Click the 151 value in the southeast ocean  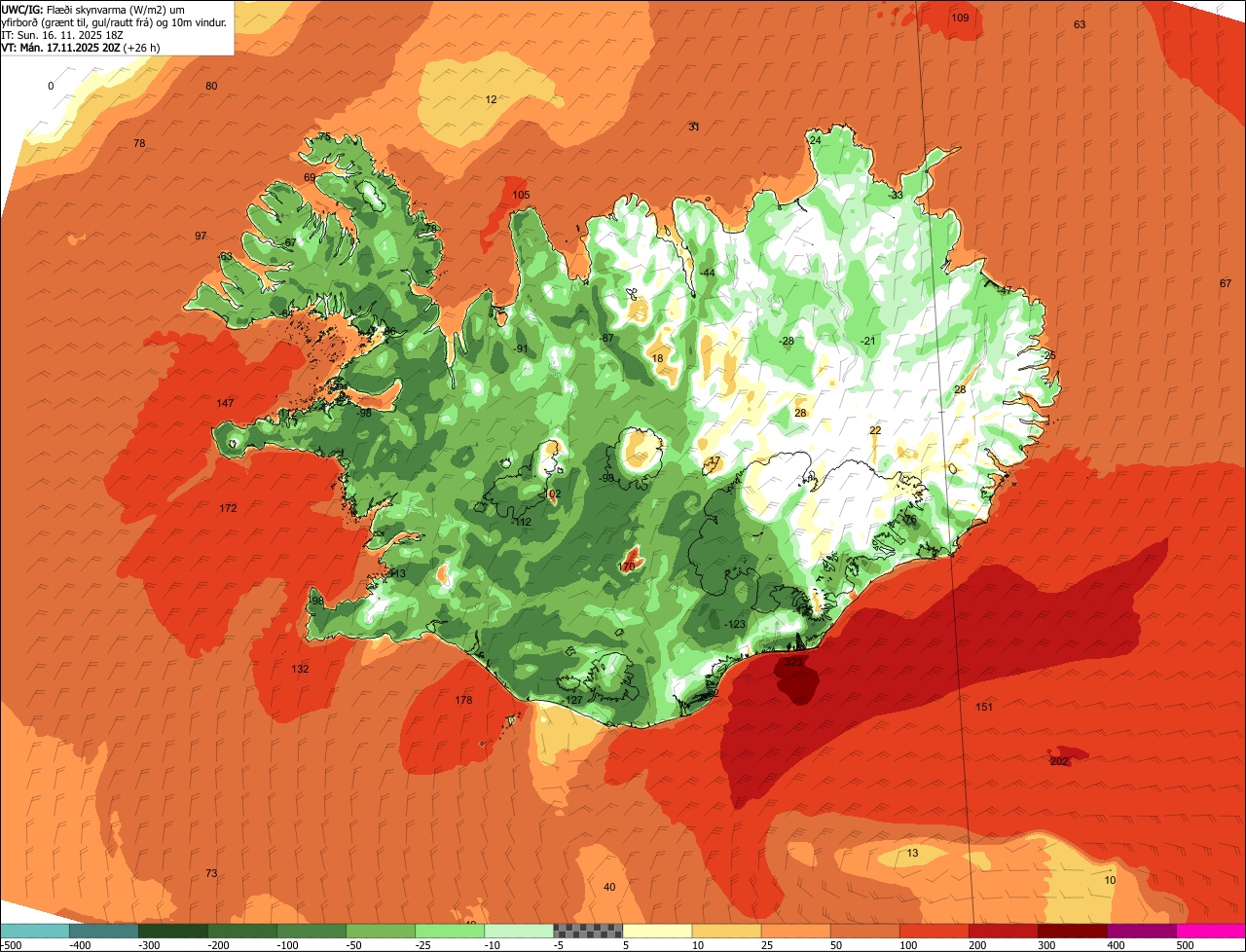click(x=984, y=707)
